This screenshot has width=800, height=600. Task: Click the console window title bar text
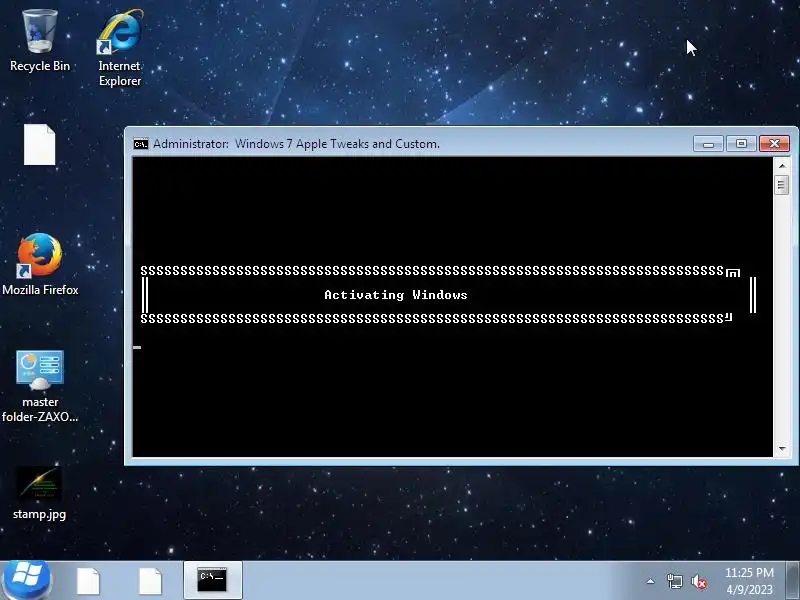click(x=296, y=144)
